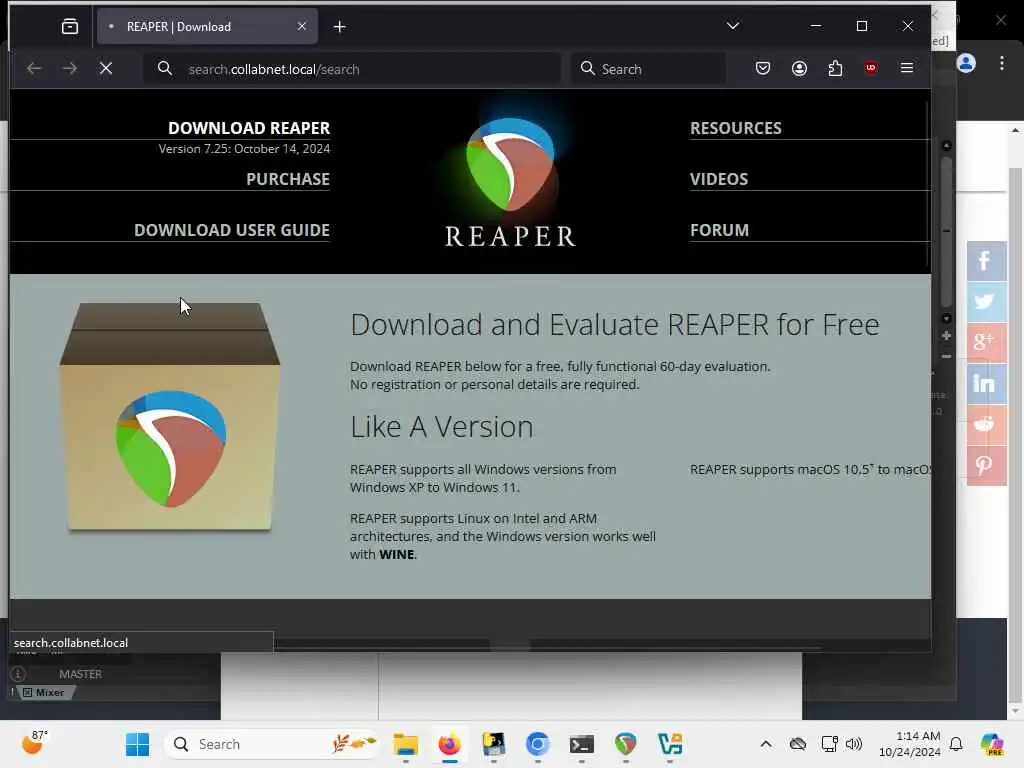
Task: Open the Windows Start menu
Action: coord(137,744)
